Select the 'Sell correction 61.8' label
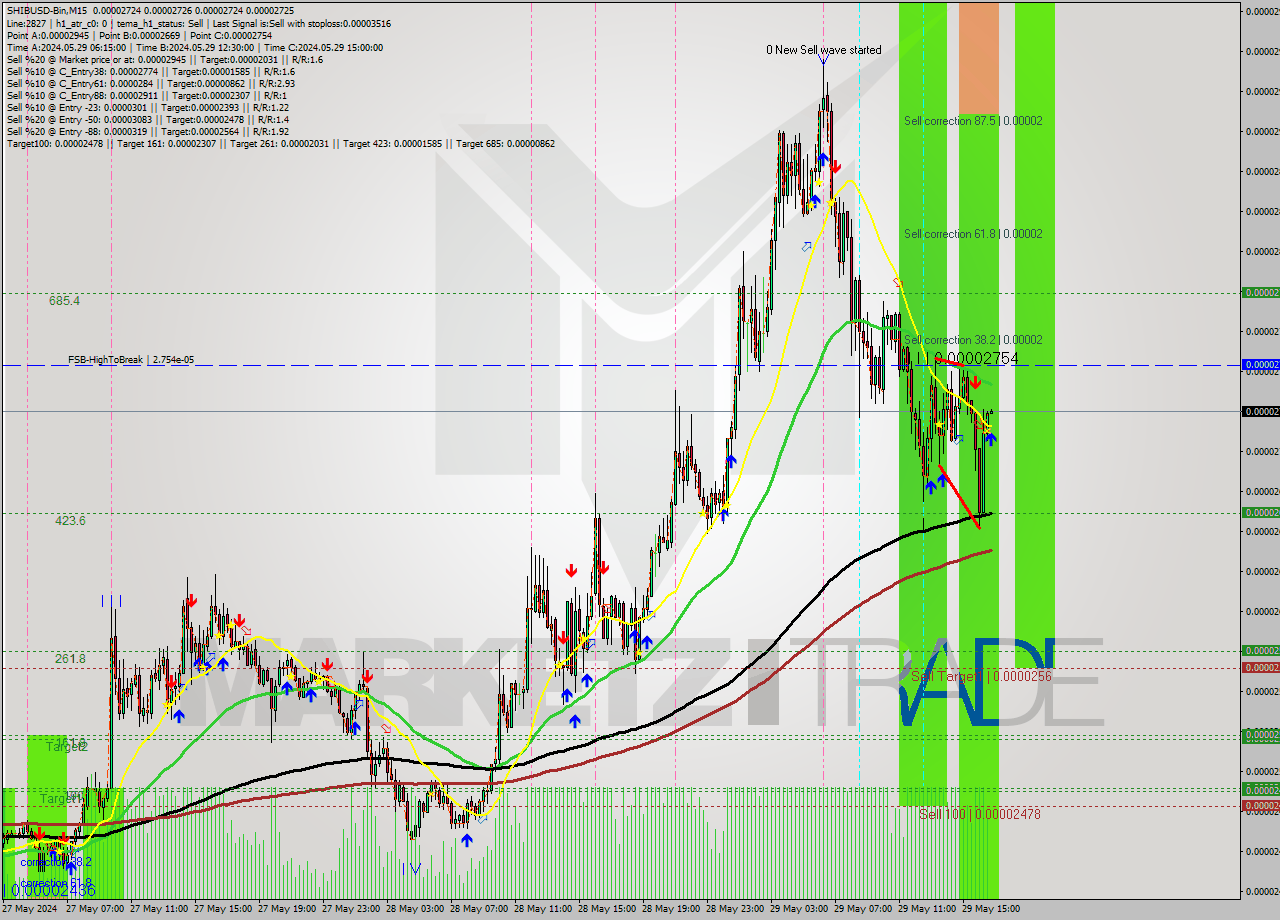The image size is (1280, 920). tap(973, 234)
